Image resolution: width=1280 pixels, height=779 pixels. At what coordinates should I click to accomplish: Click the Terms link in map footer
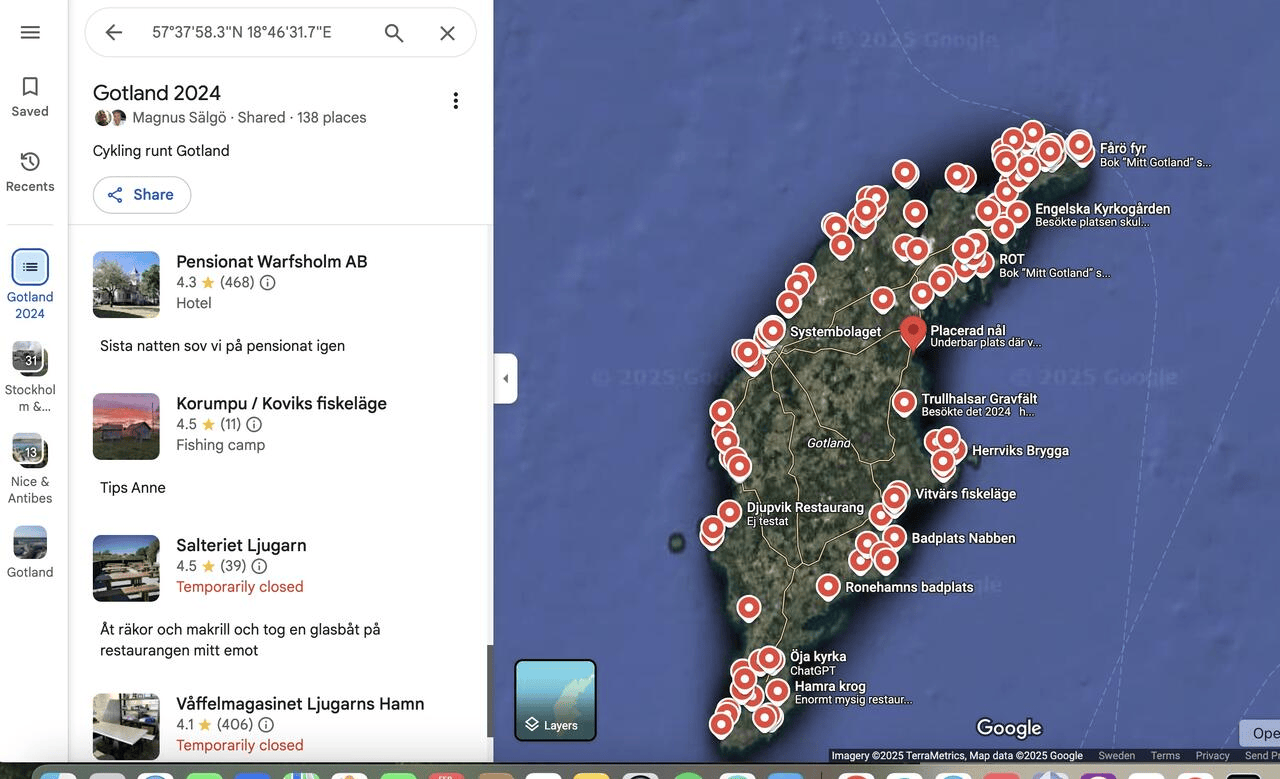1165,756
